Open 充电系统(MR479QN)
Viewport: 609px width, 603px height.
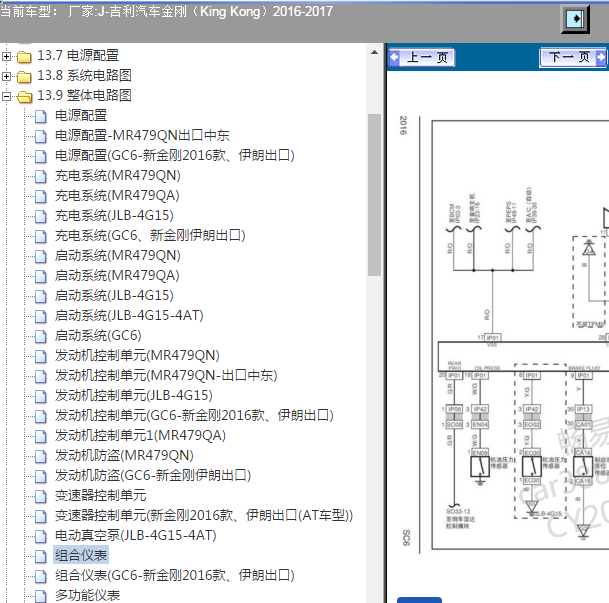(118, 176)
